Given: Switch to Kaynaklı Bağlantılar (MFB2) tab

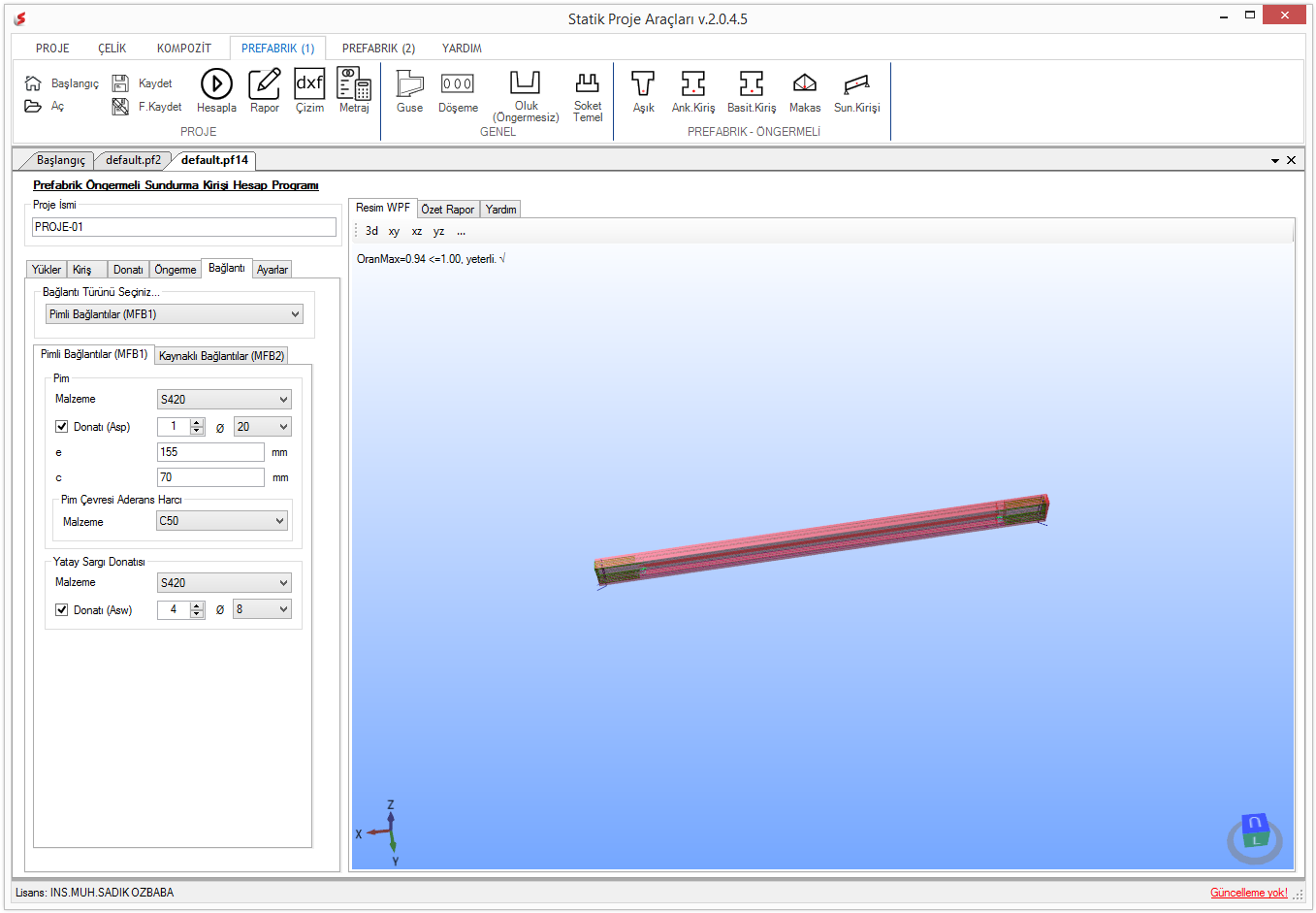Looking at the screenshot, I should coord(221,356).
